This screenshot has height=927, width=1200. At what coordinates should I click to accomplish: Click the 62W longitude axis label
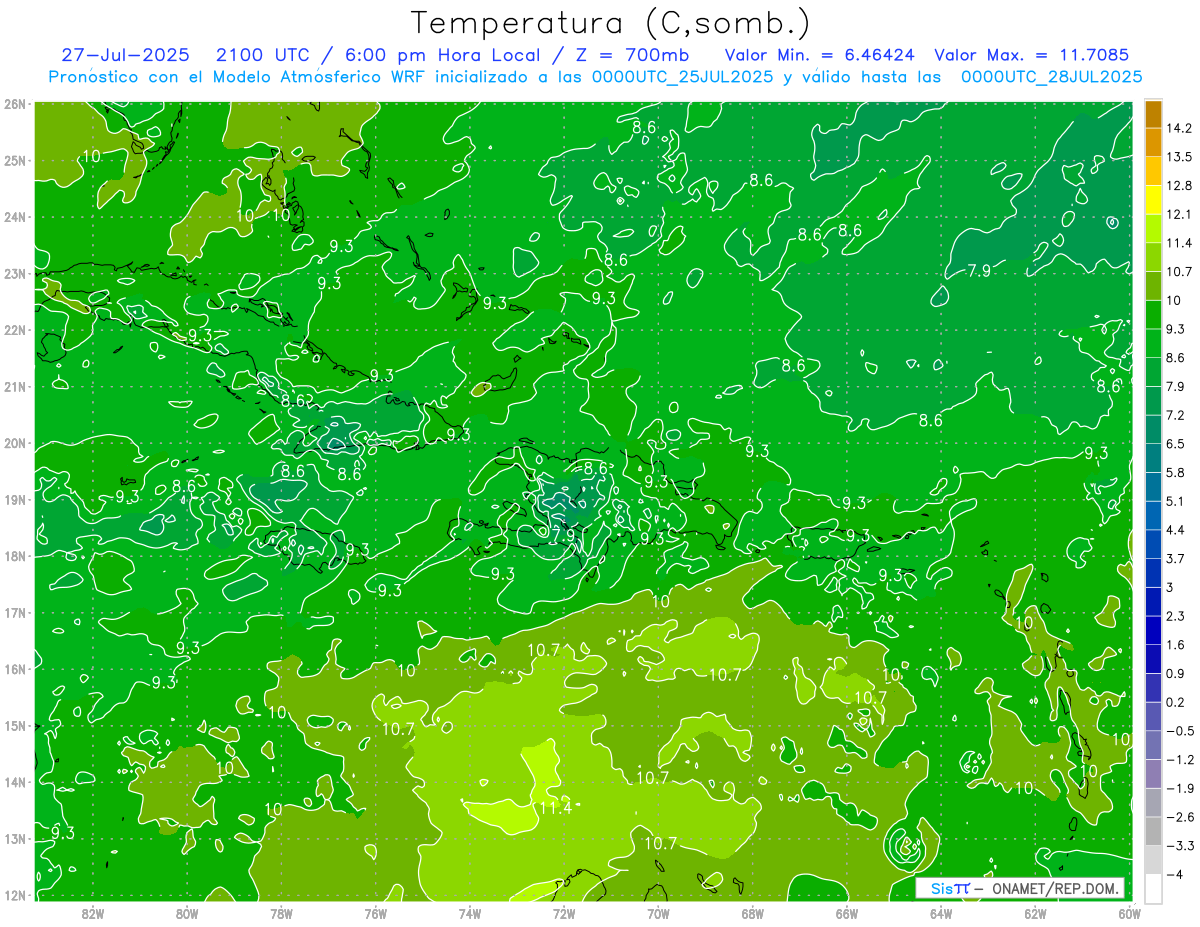click(1035, 914)
